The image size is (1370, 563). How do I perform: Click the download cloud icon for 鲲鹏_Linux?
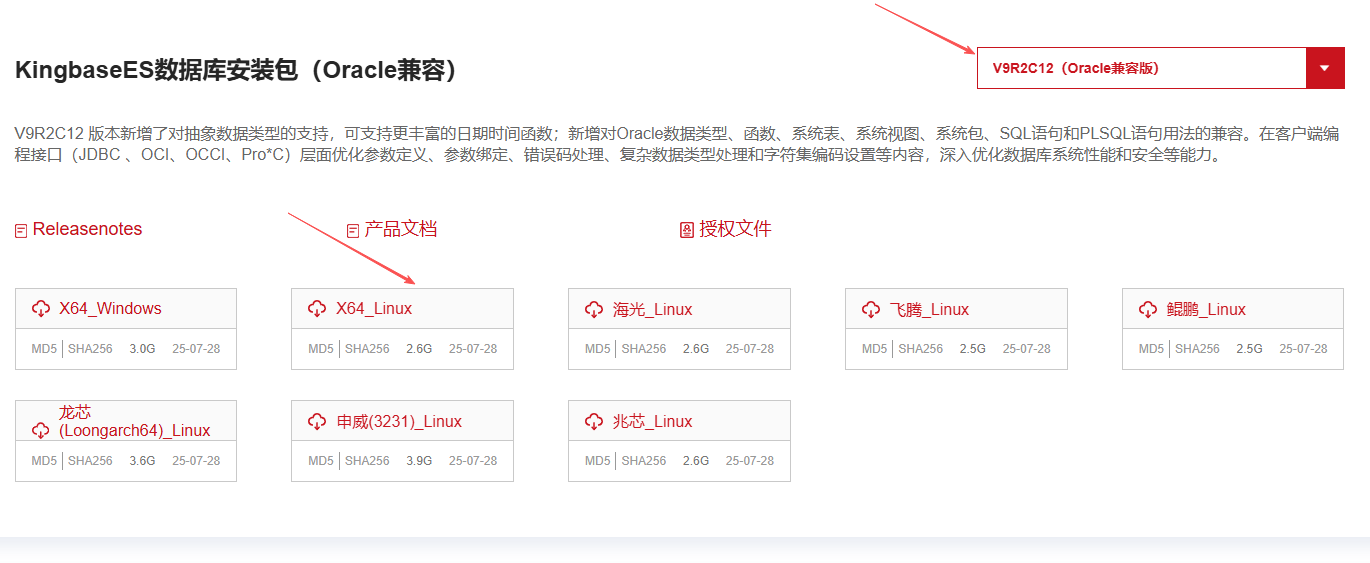[1148, 309]
